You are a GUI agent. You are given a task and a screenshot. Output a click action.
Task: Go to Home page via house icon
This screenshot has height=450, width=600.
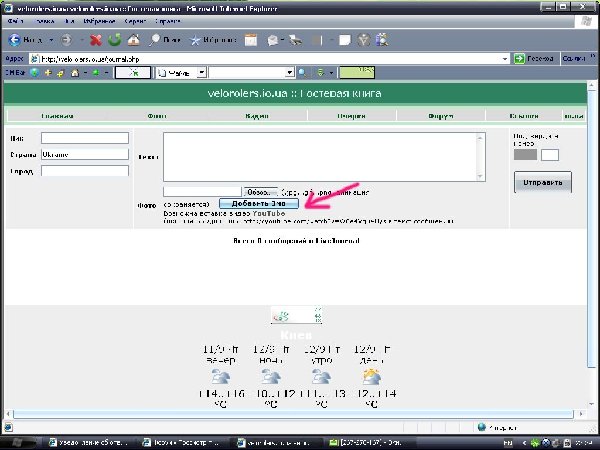pos(133,41)
